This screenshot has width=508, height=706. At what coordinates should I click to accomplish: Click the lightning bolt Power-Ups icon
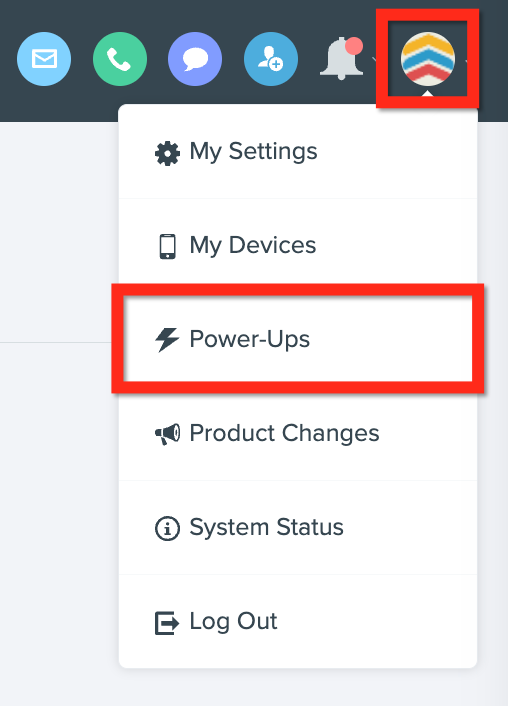167,339
